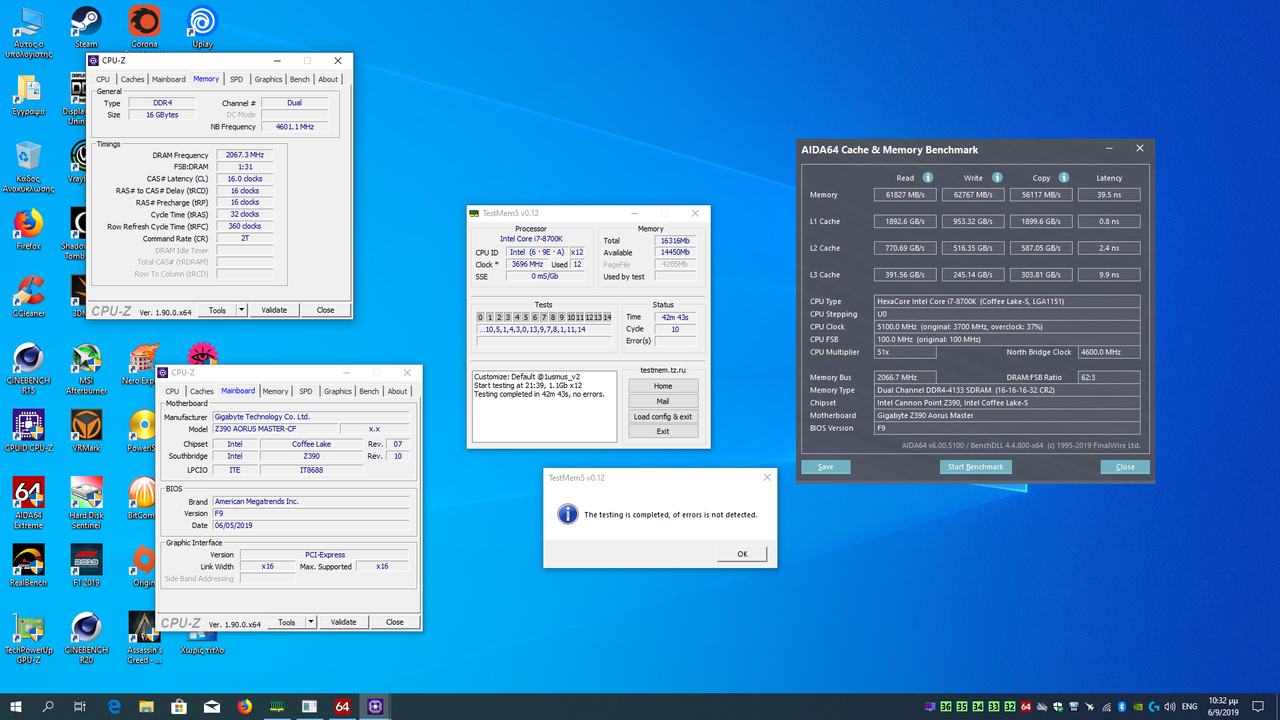Click the ENG language indicator in tray

pos(1189,706)
